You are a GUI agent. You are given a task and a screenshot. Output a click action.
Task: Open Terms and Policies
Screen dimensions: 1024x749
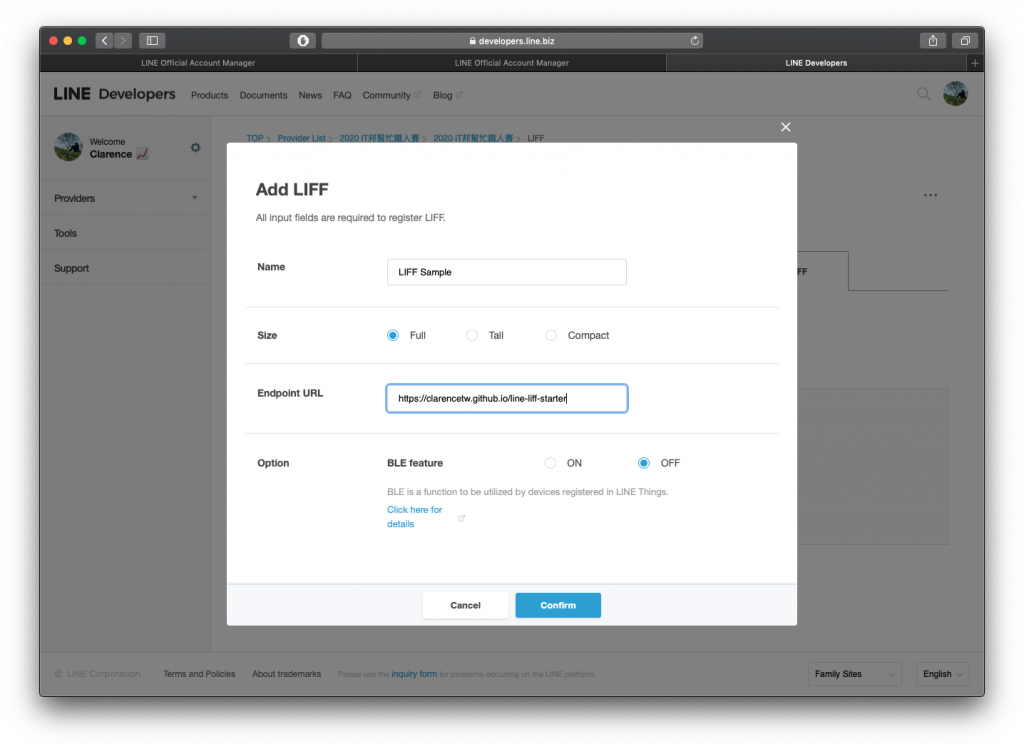pos(199,674)
